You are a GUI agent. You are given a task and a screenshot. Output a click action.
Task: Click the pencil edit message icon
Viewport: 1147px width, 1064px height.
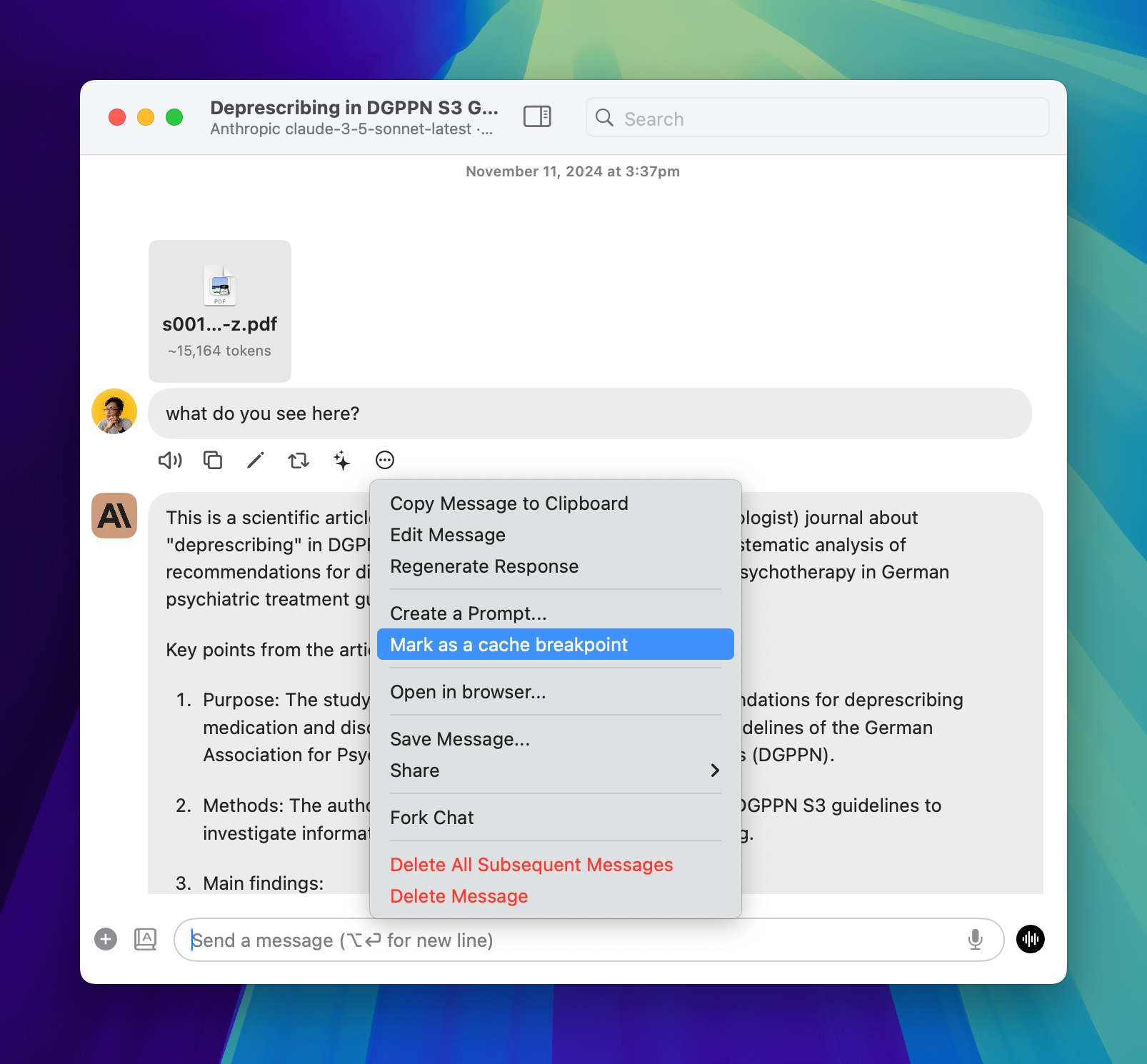point(256,461)
